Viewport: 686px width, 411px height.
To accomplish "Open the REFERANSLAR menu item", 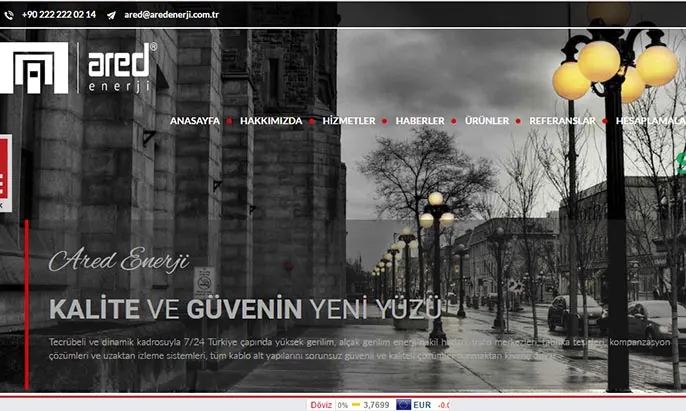I will click(562, 120).
